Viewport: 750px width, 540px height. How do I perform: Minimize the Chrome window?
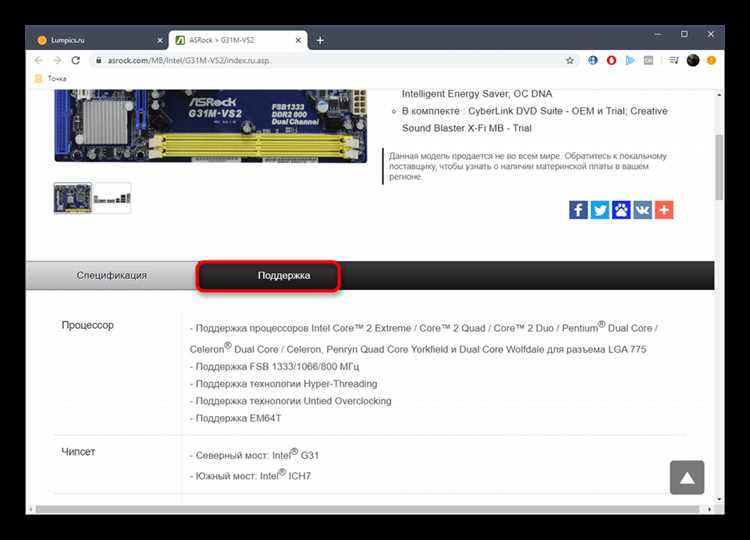[658, 34]
